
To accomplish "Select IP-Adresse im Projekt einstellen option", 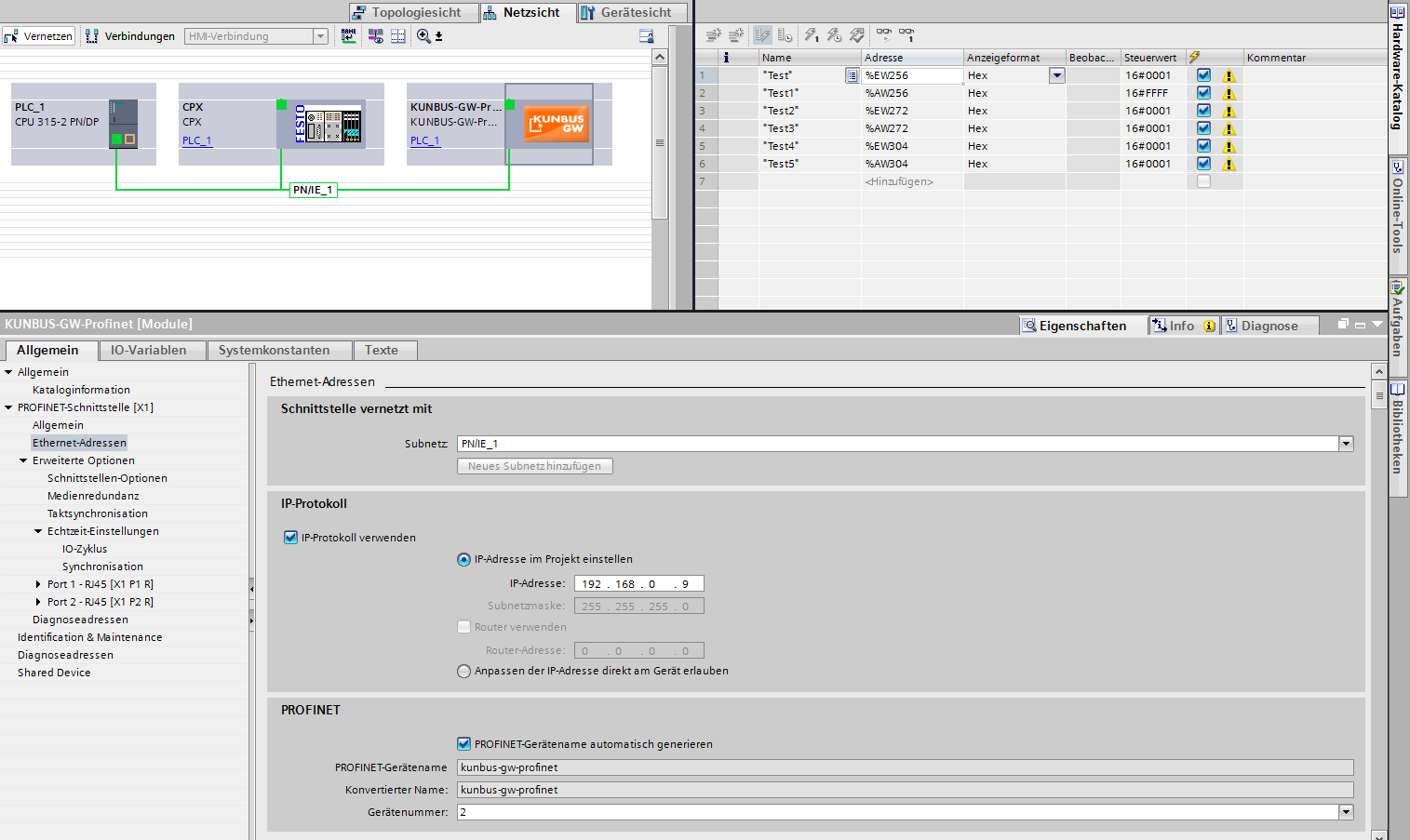I will (463, 559).
